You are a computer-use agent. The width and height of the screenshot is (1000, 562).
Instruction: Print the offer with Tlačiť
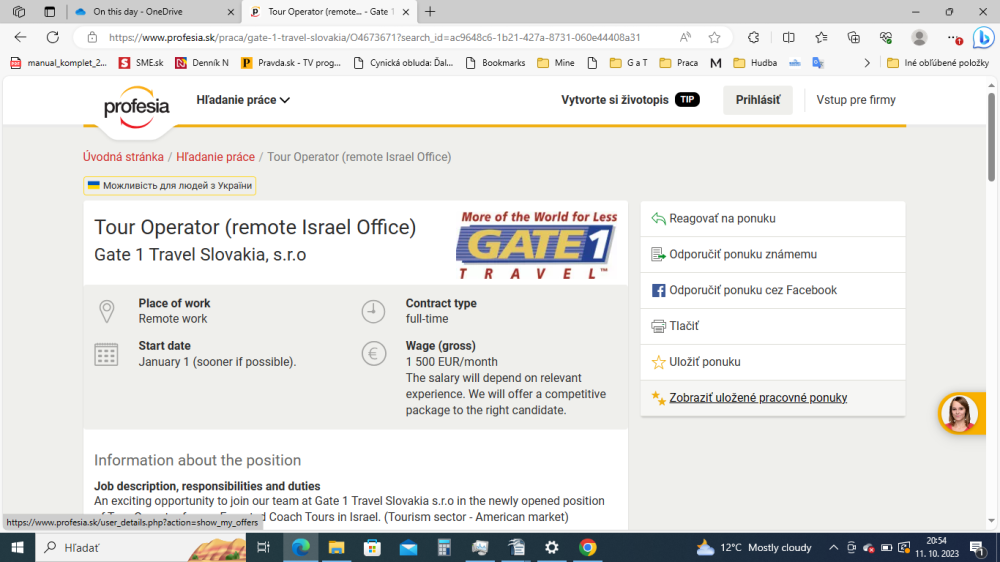773,326
